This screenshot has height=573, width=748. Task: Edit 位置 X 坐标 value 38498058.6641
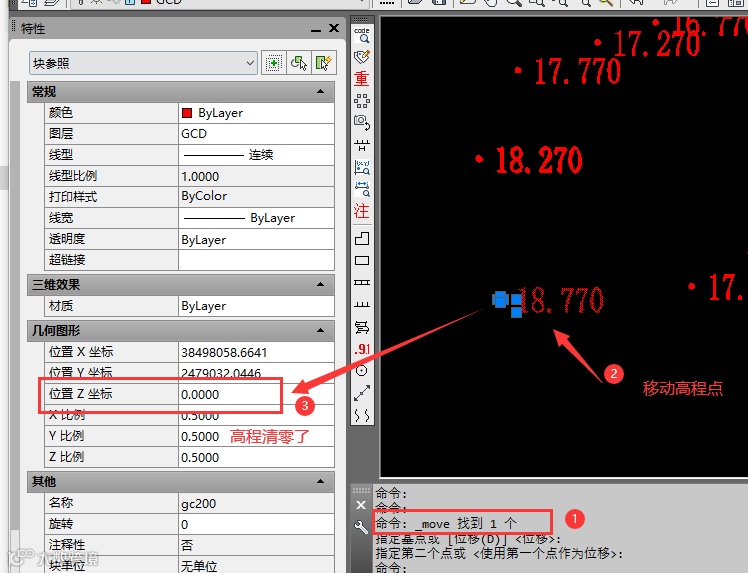[x=256, y=352]
